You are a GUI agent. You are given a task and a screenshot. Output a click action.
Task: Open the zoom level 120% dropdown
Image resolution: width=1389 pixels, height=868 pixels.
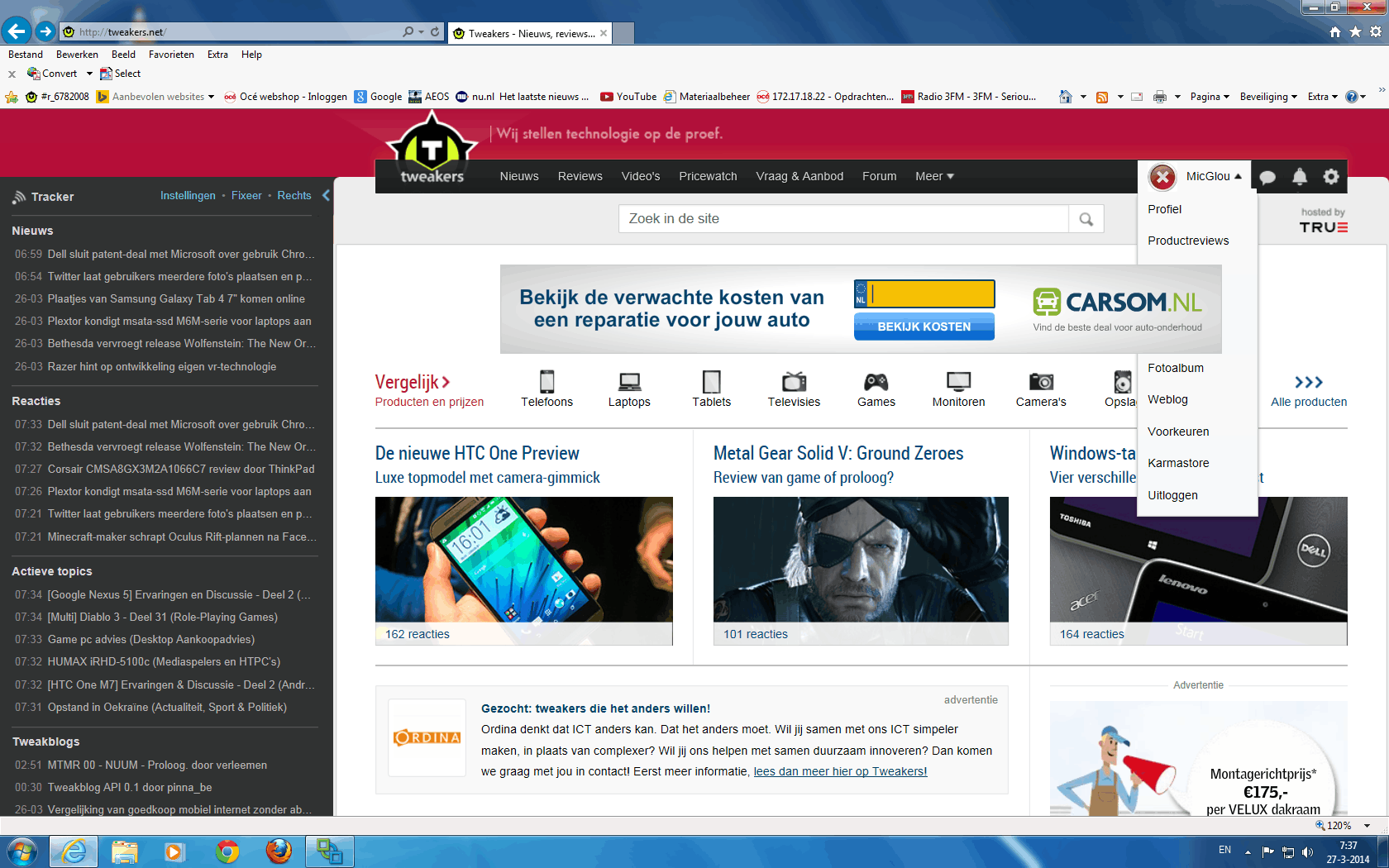click(1368, 826)
